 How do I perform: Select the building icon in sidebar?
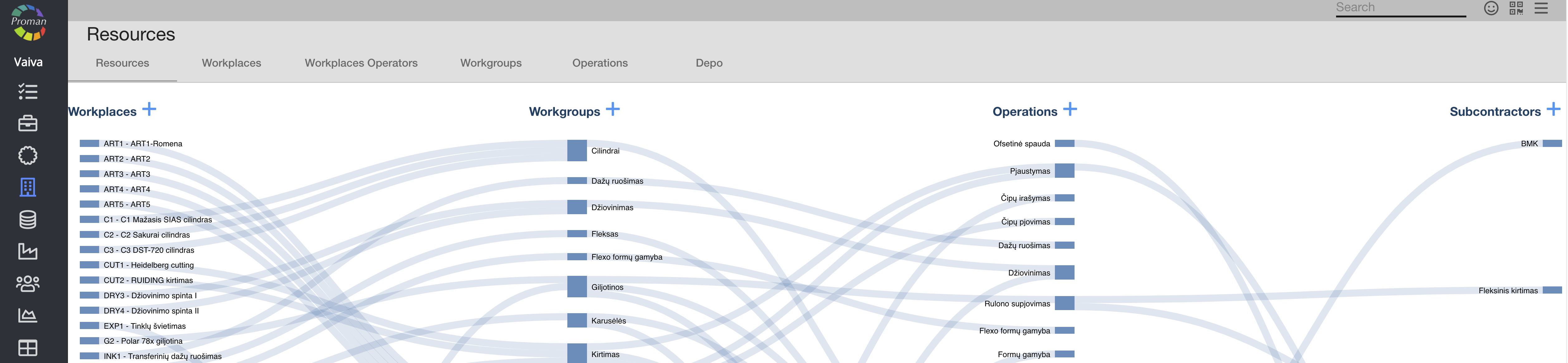click(27, 187)
